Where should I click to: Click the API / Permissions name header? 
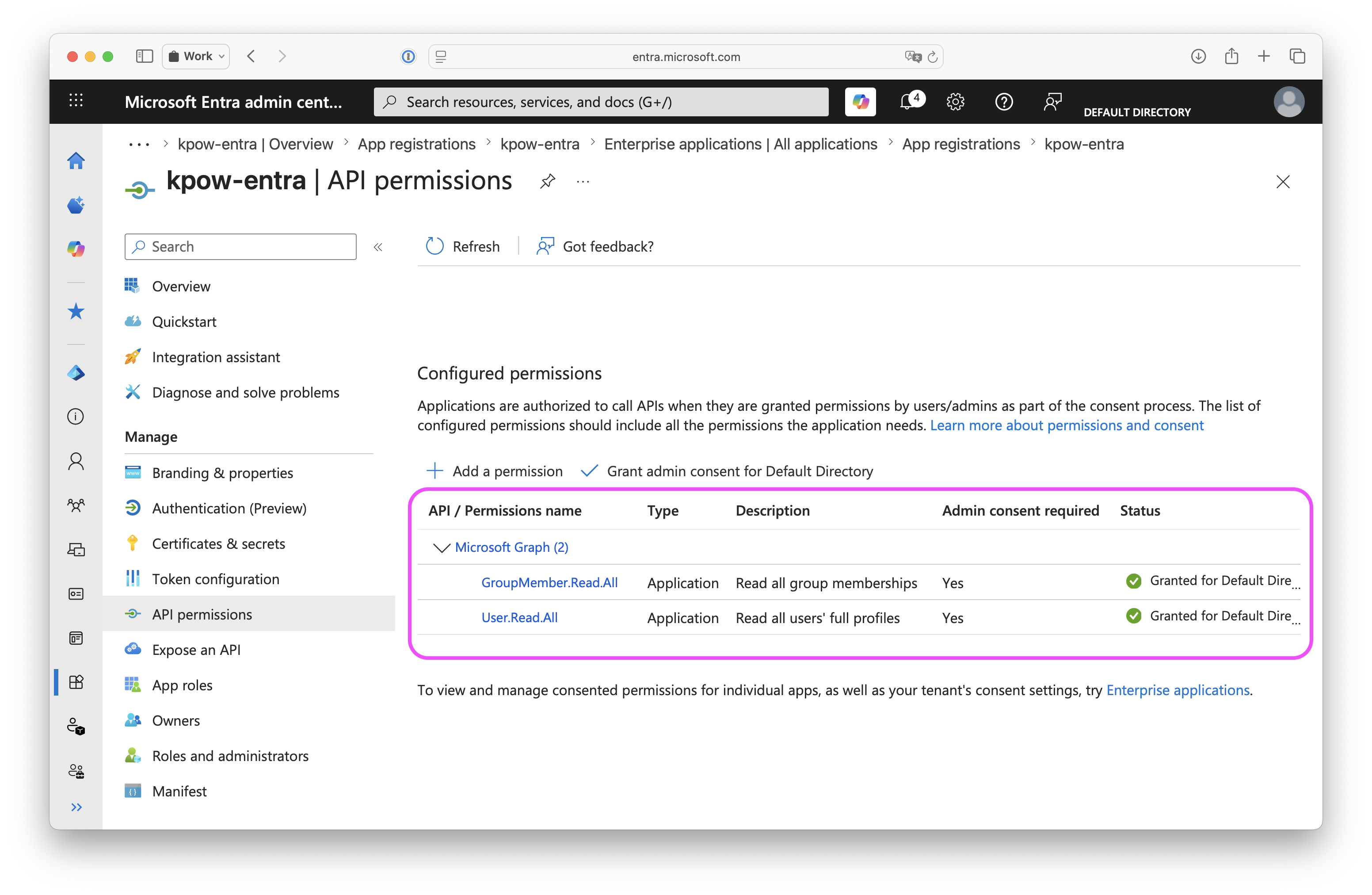tap(505, 510)
